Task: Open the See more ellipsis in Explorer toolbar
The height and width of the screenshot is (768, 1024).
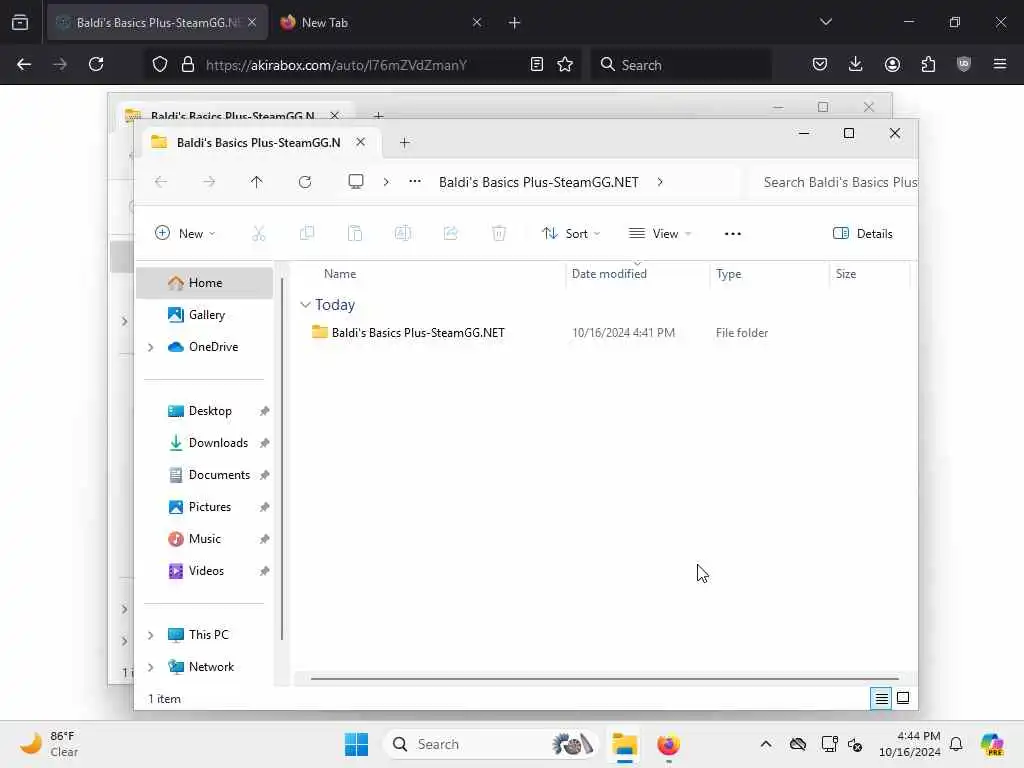Action: click(x=733, y=233)
